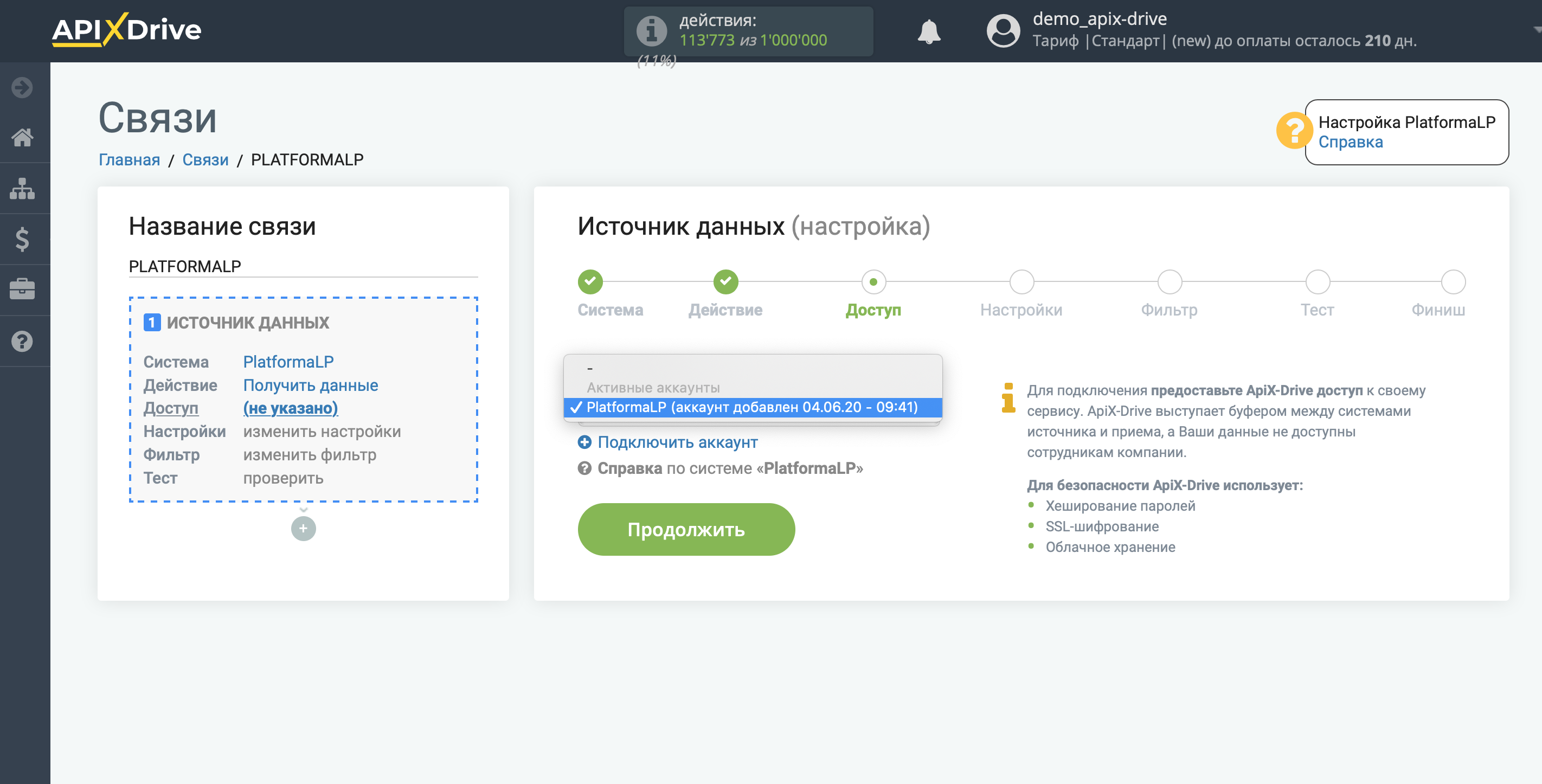Edit connection name field PLATFORMALP
The width and height of the screenshot is (1542, 784).
click(303, 266)
